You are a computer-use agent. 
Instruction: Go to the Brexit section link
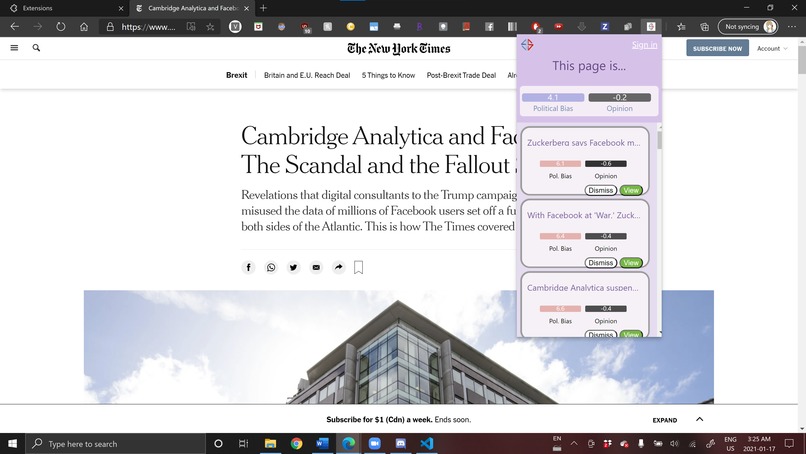[x=236, y=75]
